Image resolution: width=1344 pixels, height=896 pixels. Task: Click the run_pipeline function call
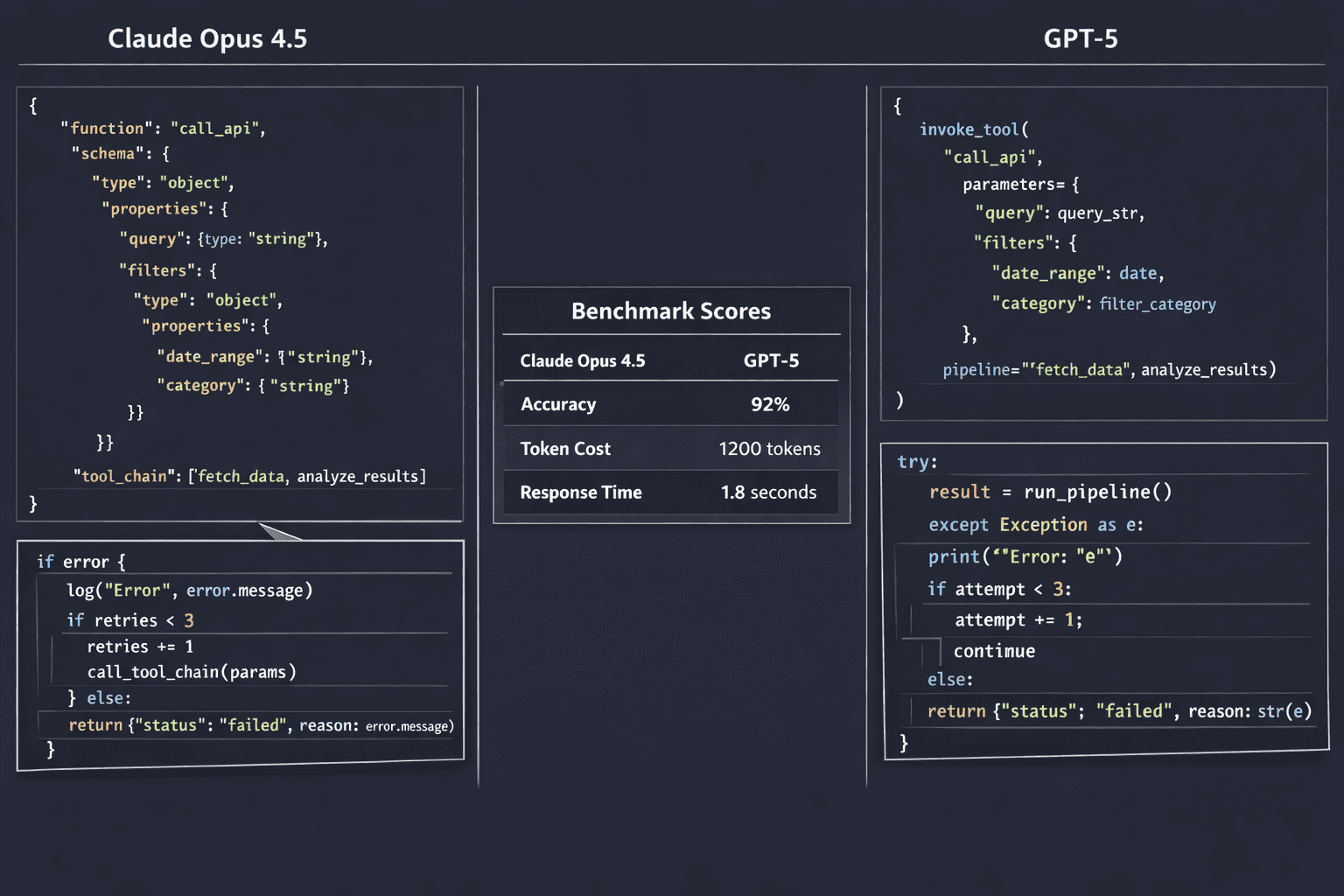tap(1097, 492)
